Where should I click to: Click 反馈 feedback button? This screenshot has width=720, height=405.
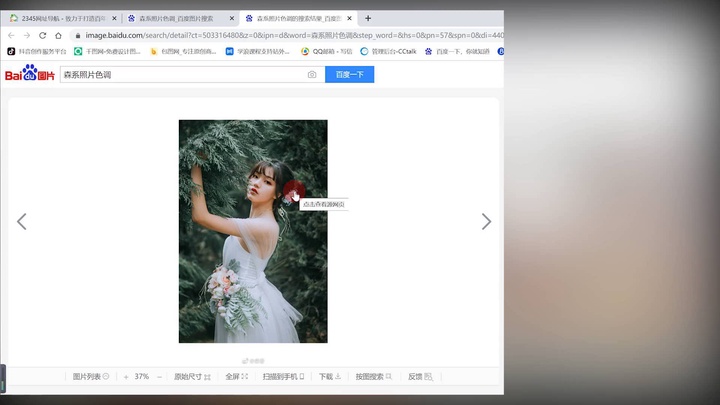coord(420,377)
